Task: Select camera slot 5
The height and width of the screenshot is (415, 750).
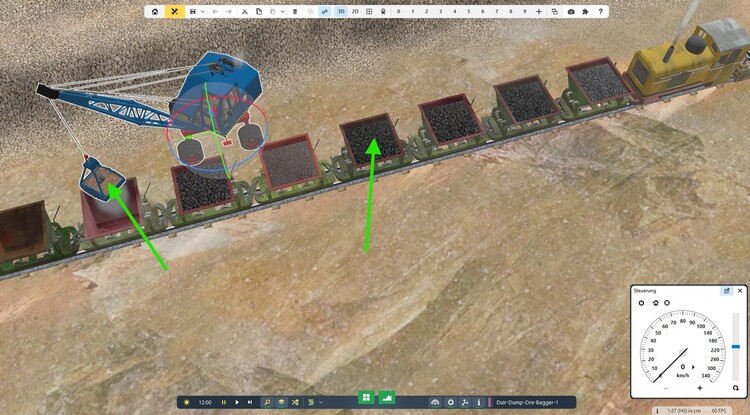Action: pyautogui.click(x=469, y=11)
